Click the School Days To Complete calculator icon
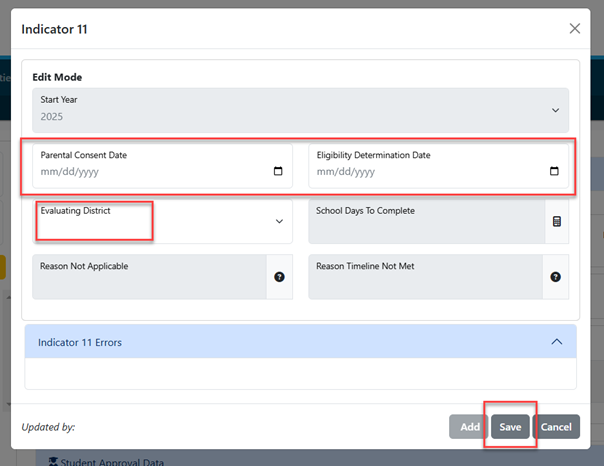The width and height of the screenshot is (604, 466). (x=557, y=221)
